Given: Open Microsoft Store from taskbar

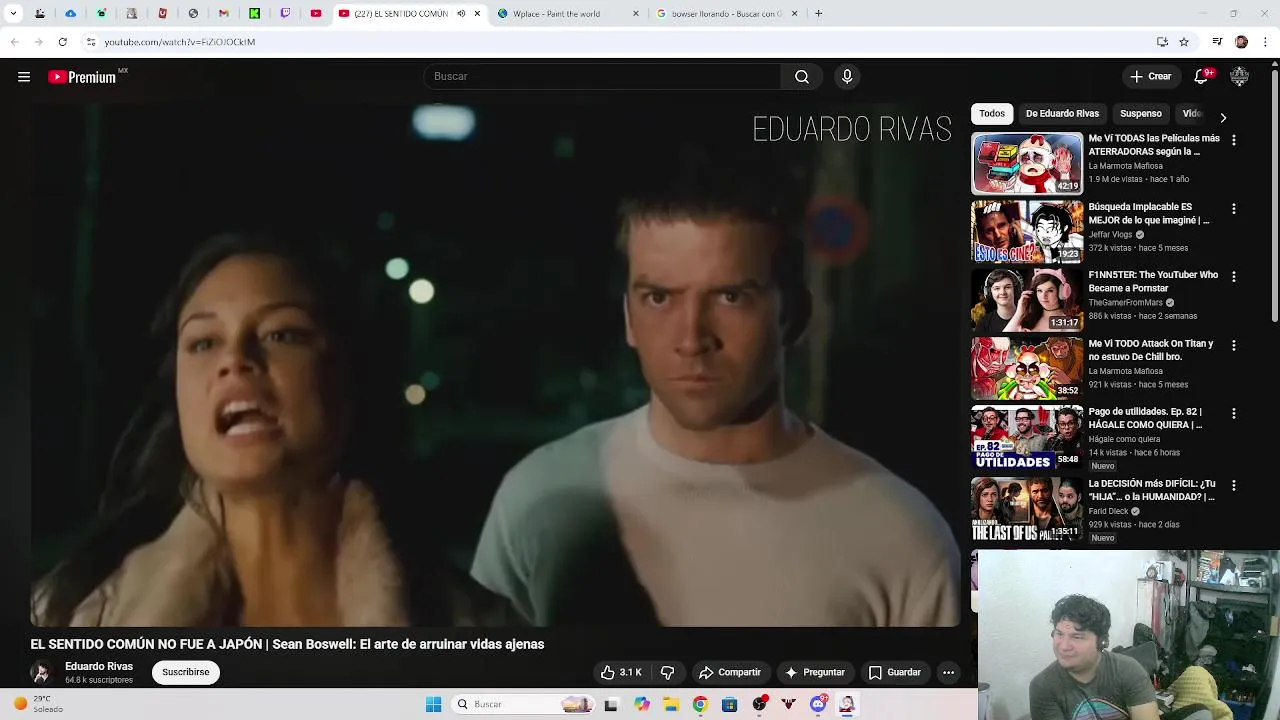Looking at the screenshot, I should tap(730, 705).
